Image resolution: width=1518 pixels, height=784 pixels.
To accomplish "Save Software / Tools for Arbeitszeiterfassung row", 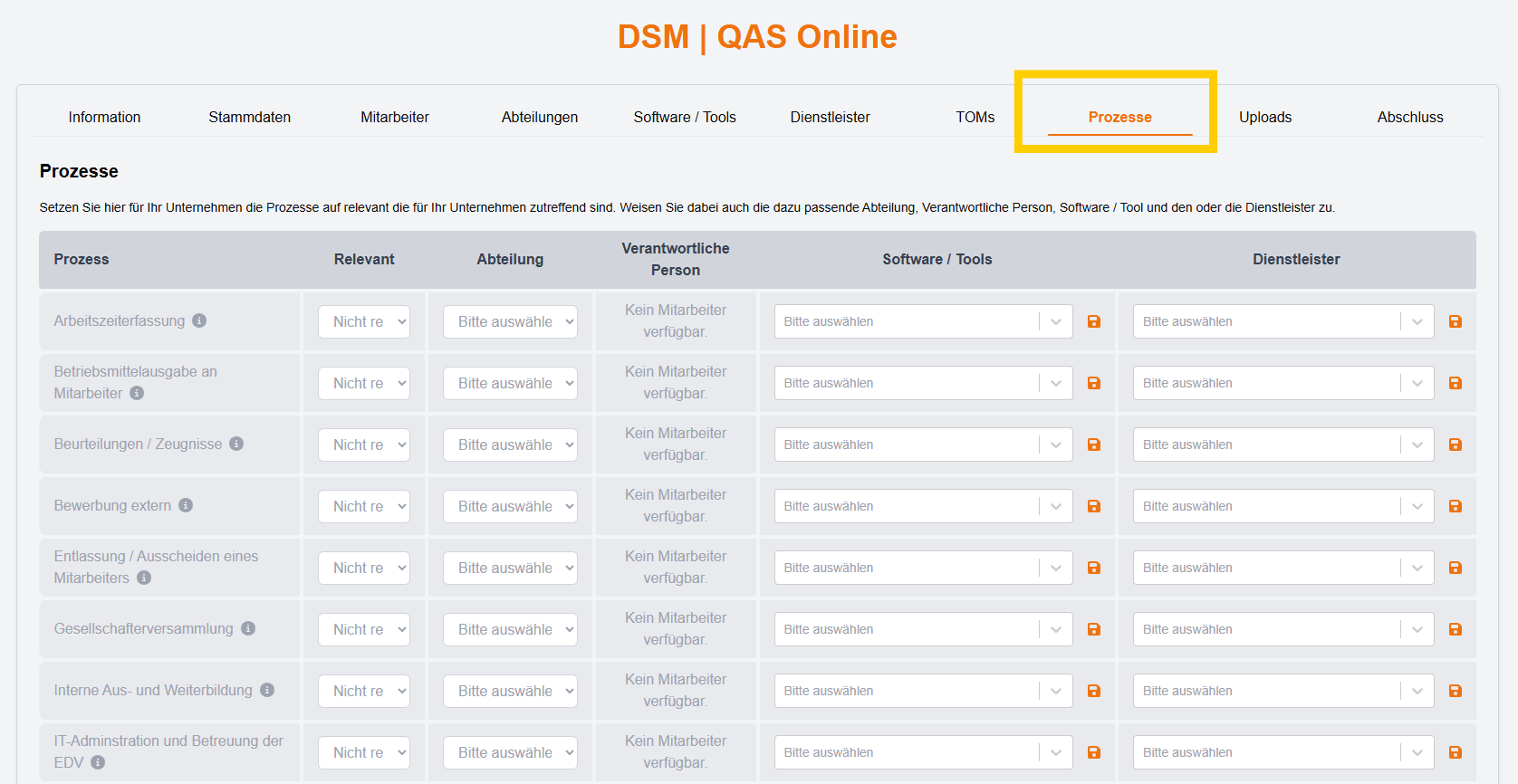I will click(1094, 321).
